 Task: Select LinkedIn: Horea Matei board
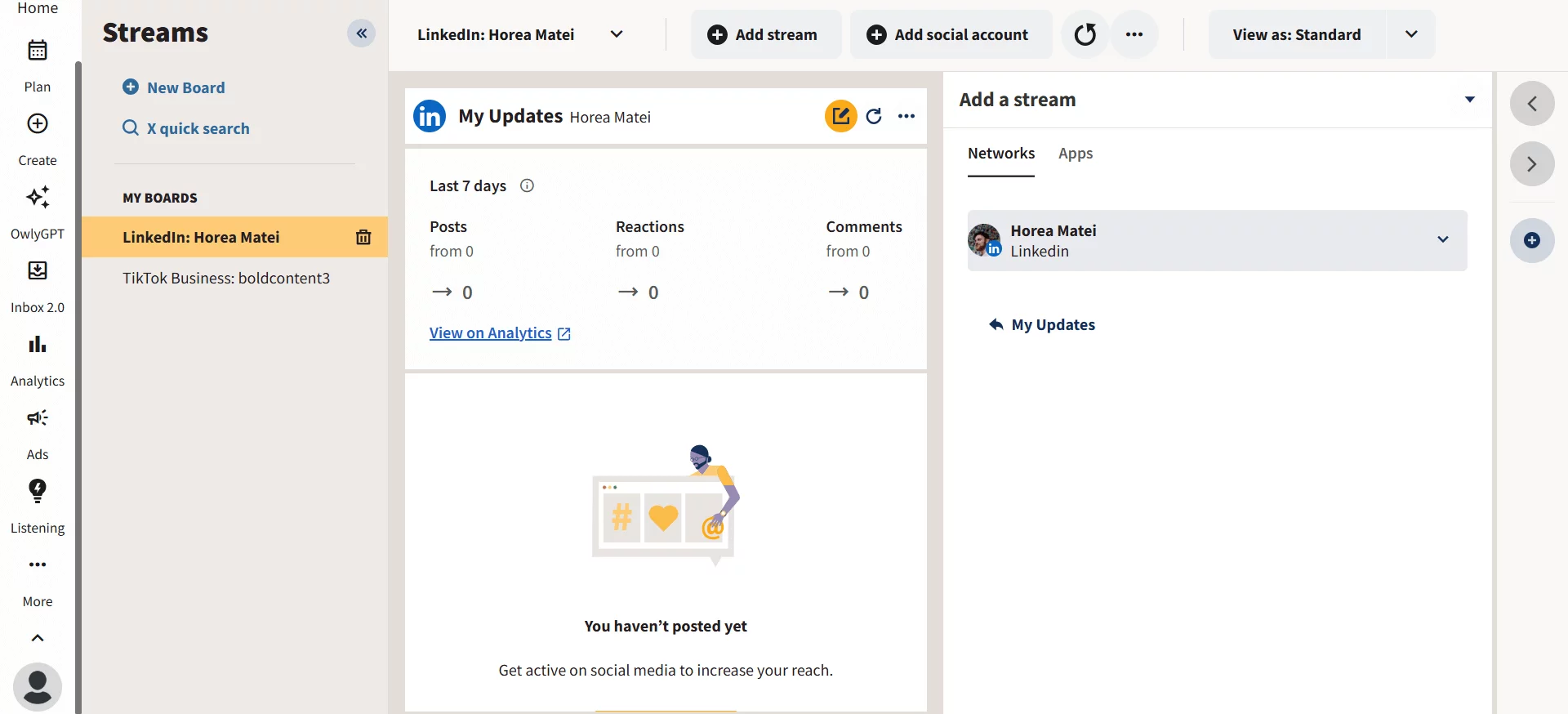point(201,237)
